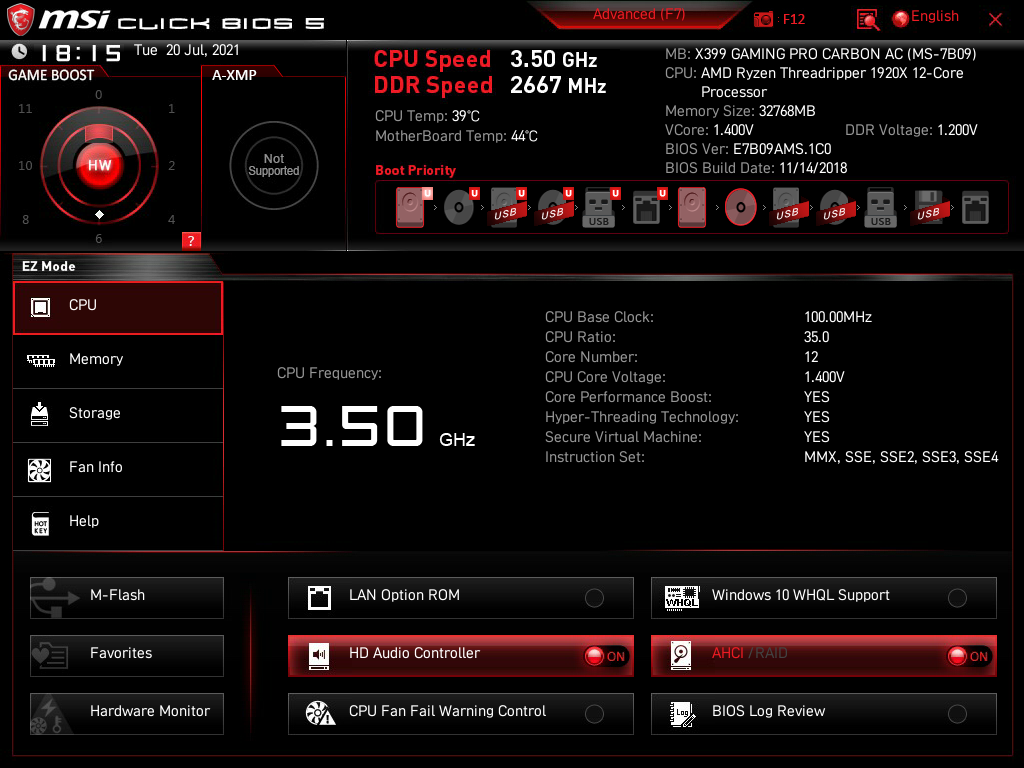Open the Memory tab
Screen dimensions: 1024x768
118,360
